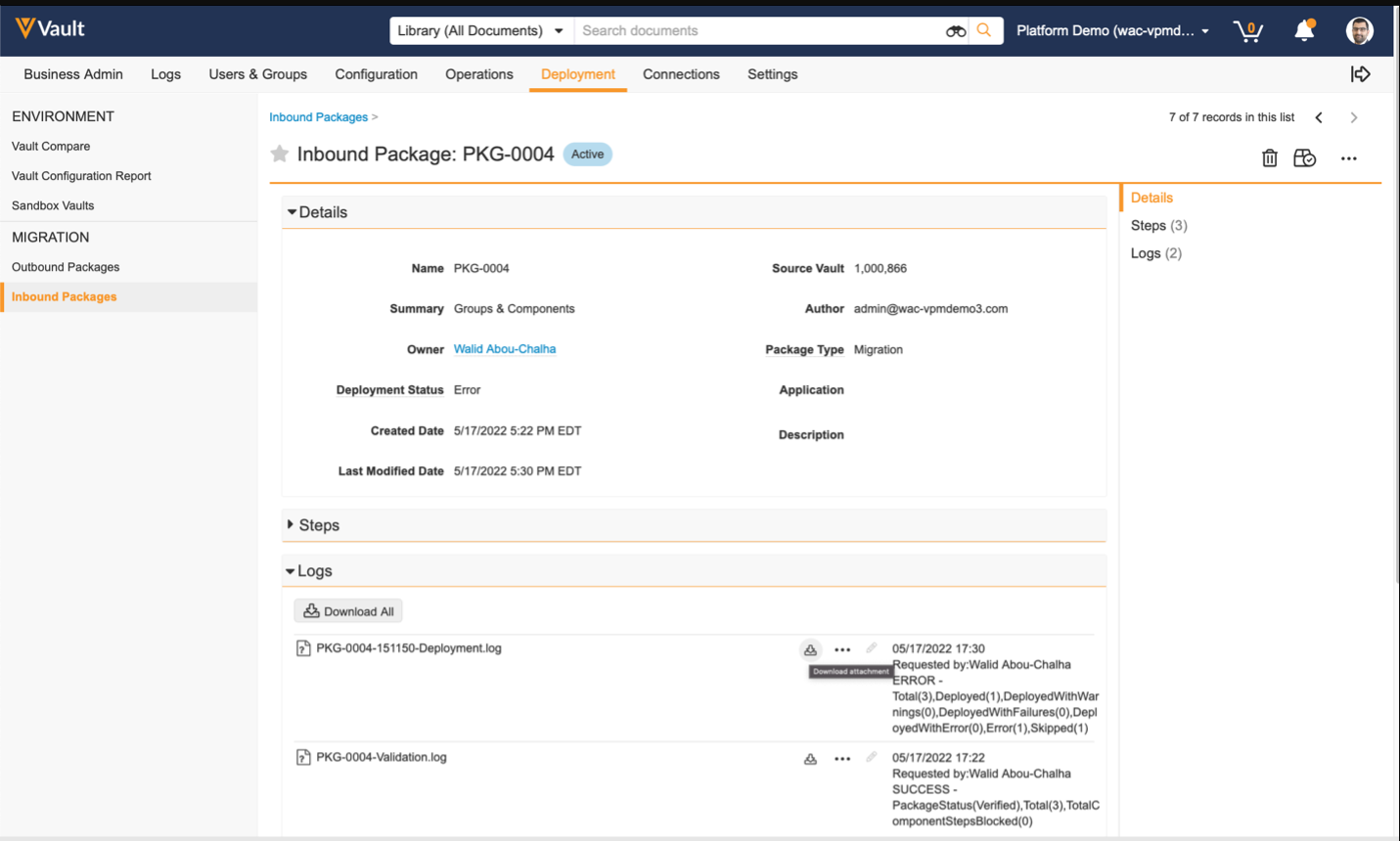The image size is (1400, 841).
Task: Switch to the Configuration tab
Action: pyautogui.click(x=376, y=74)
